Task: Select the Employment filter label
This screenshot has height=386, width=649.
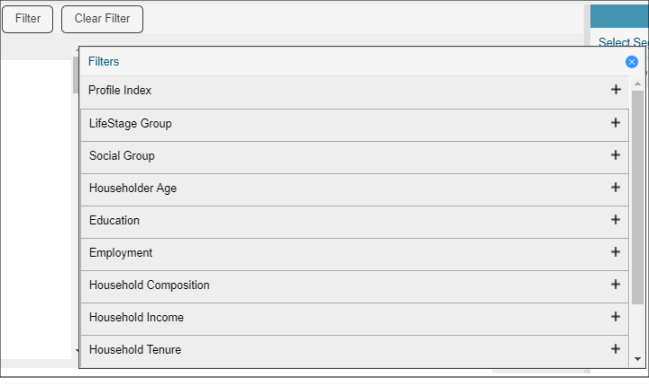Action: [x=121, y=253]
